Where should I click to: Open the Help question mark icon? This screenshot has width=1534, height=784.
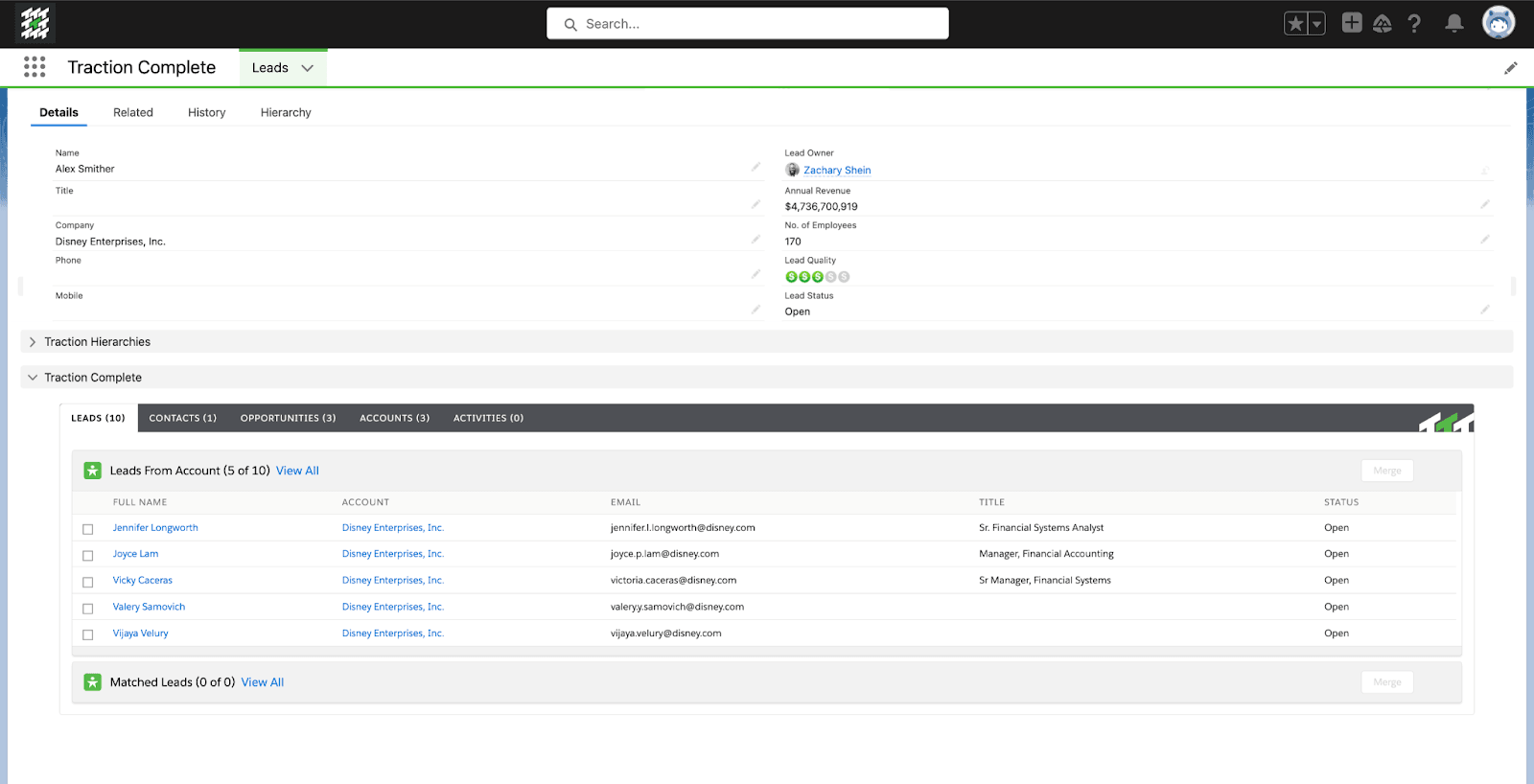tap(1414, 24)
